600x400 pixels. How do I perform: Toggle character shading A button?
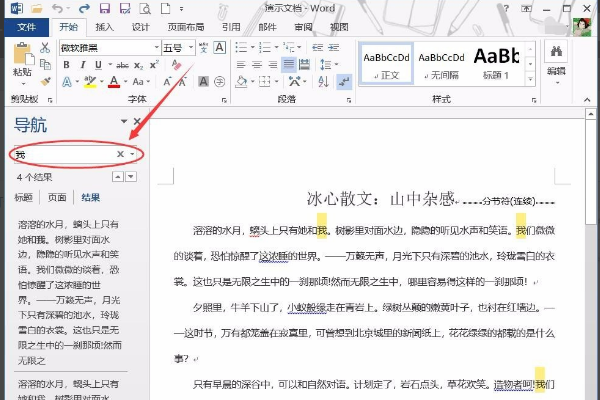point(204,82)
